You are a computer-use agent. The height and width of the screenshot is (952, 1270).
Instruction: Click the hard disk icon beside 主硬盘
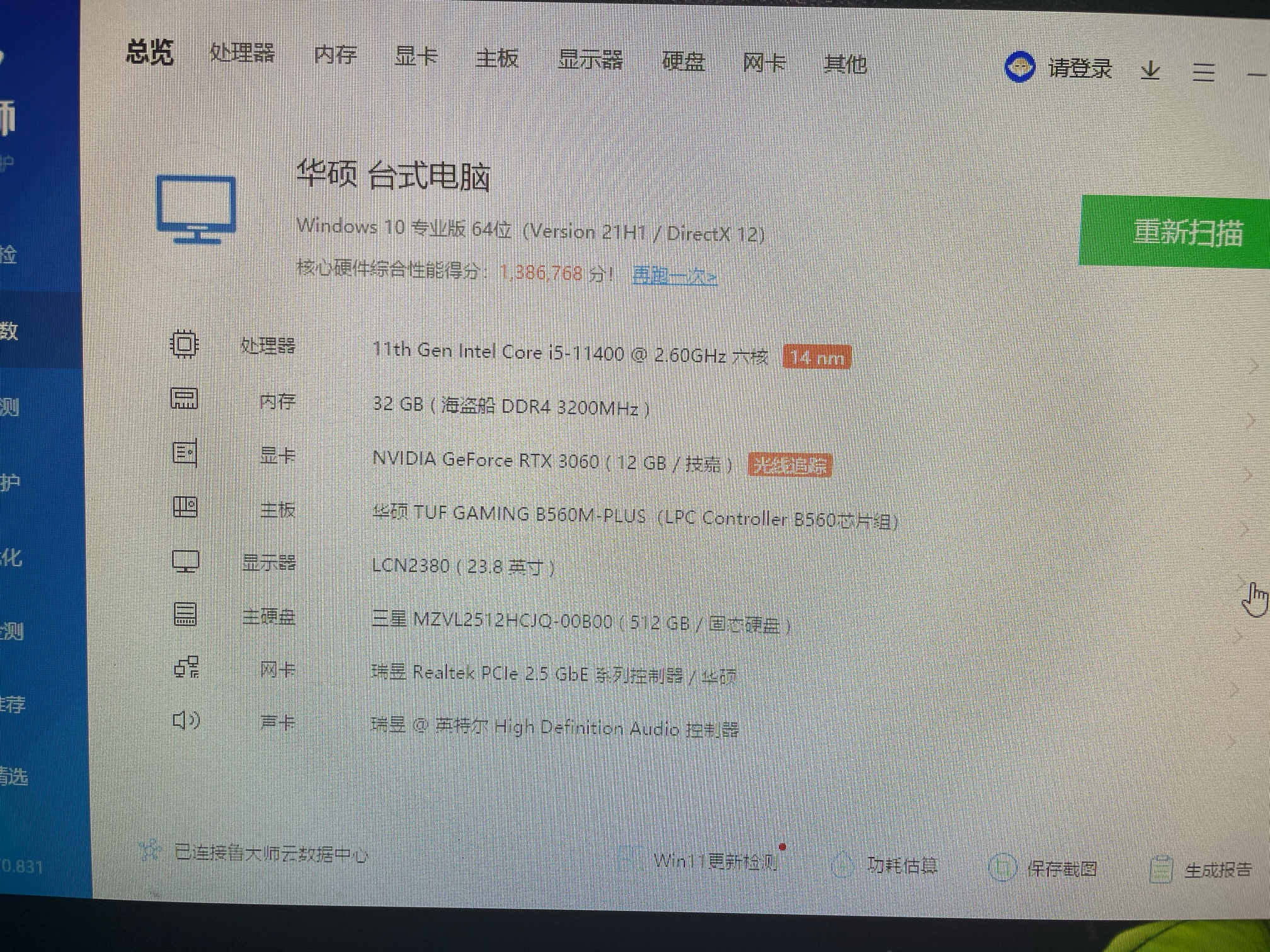[x=185, y=614]
